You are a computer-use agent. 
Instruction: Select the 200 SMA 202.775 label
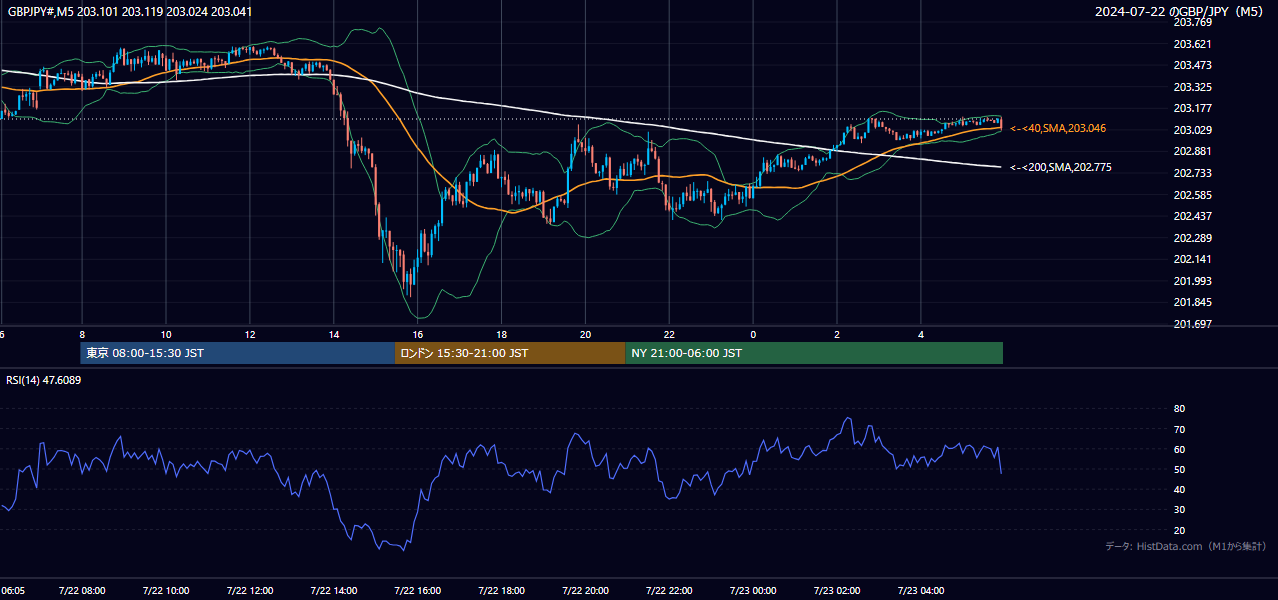pos(1061,168)
